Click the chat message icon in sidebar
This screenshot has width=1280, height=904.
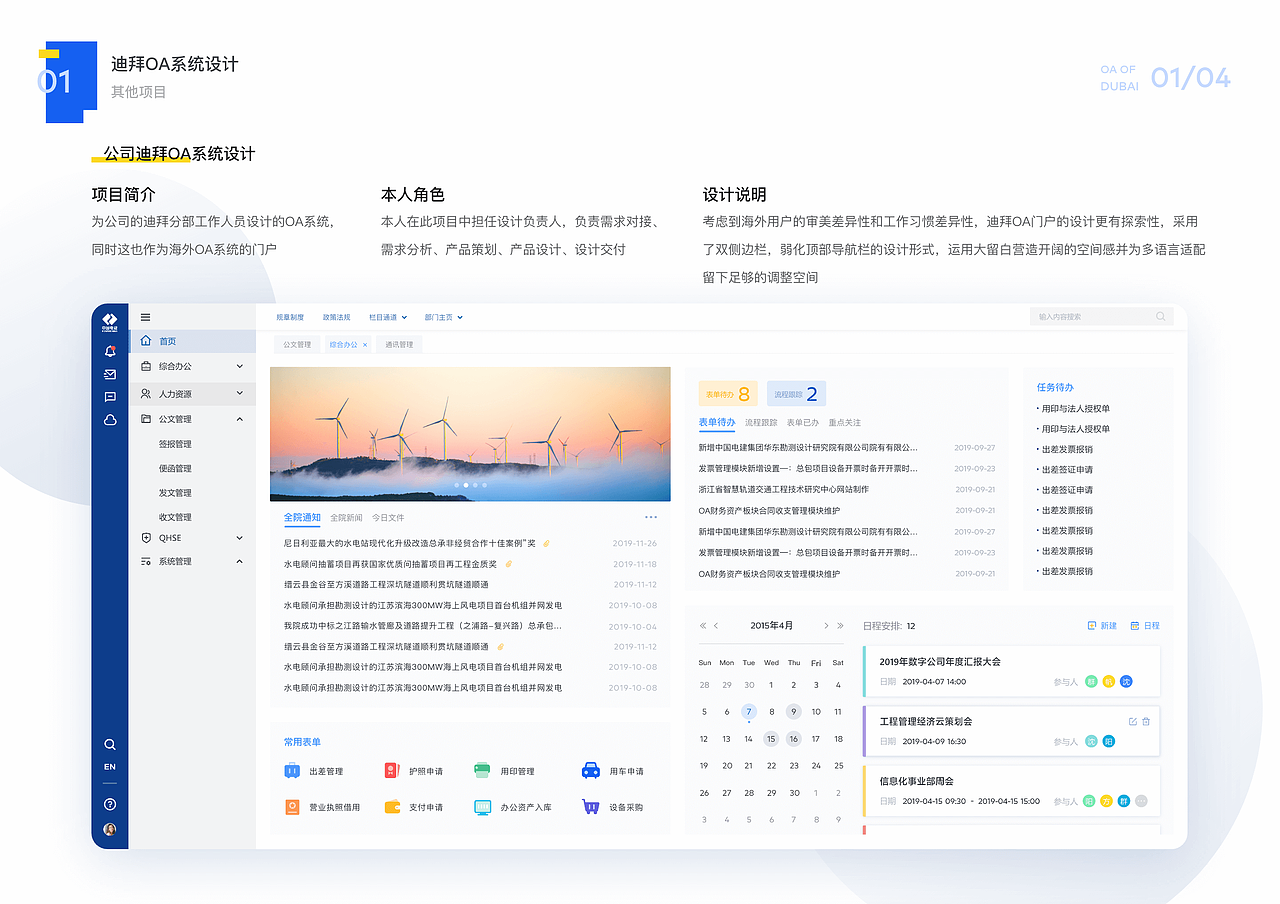(110, 397)
